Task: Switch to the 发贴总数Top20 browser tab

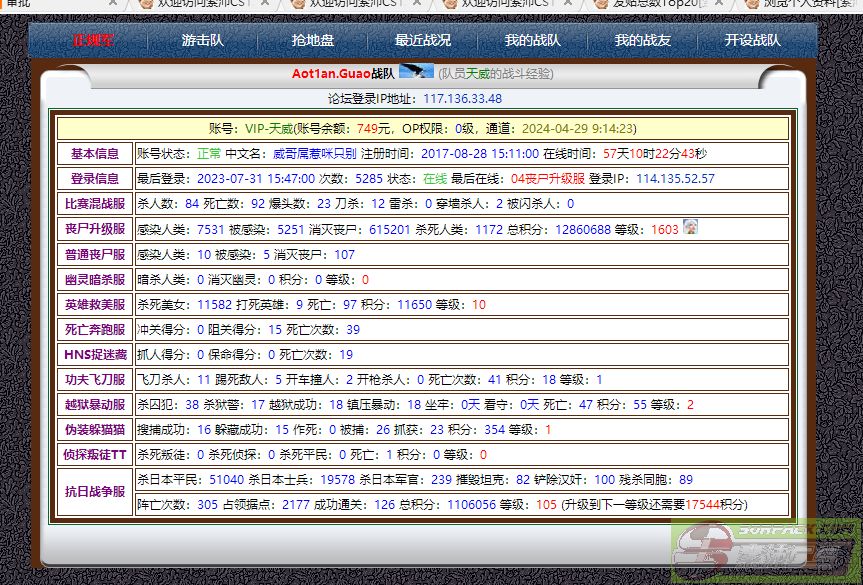Action: [x=660, y=4]
